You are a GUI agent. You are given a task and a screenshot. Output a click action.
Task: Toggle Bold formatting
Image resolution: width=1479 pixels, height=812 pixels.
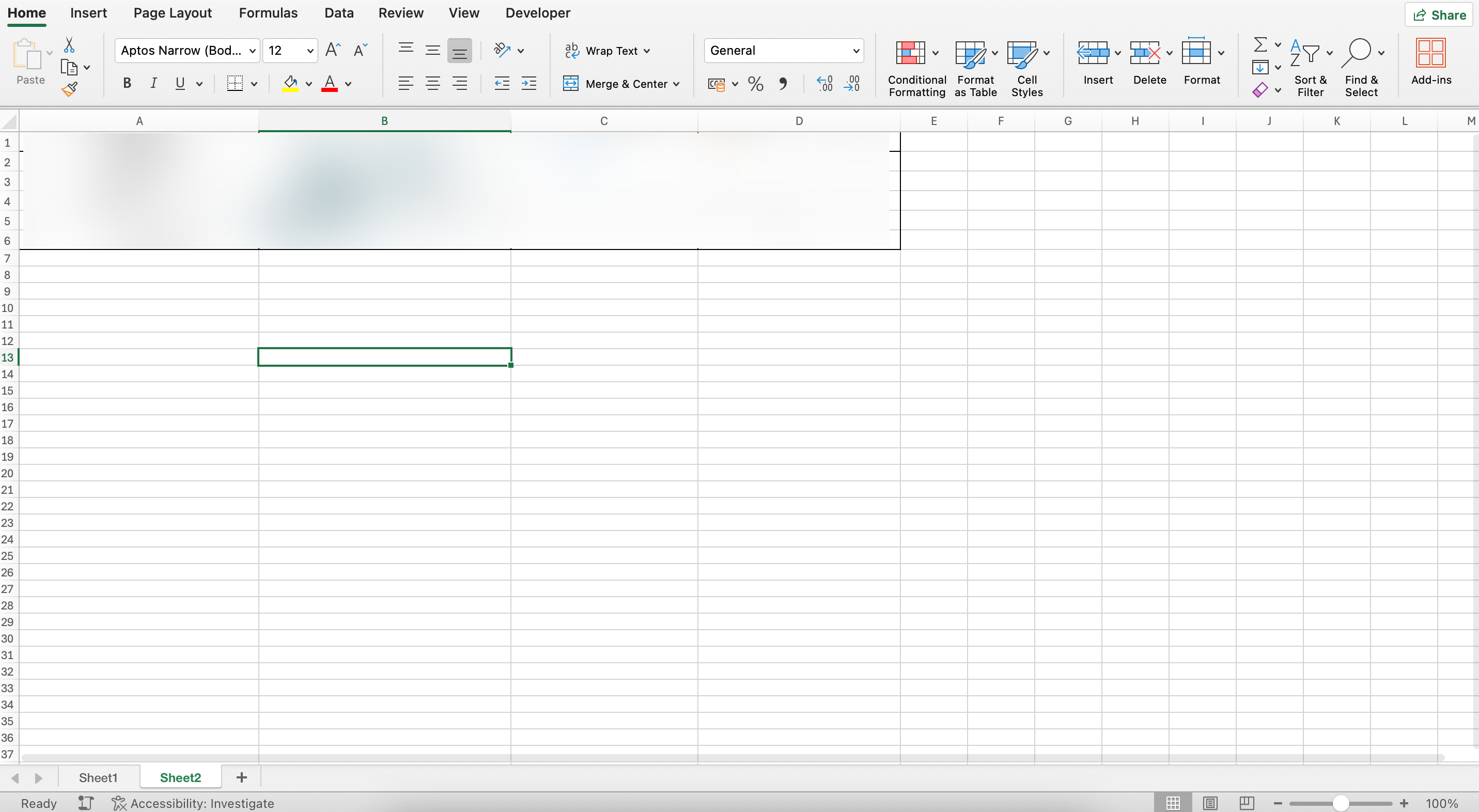point(127,84)
